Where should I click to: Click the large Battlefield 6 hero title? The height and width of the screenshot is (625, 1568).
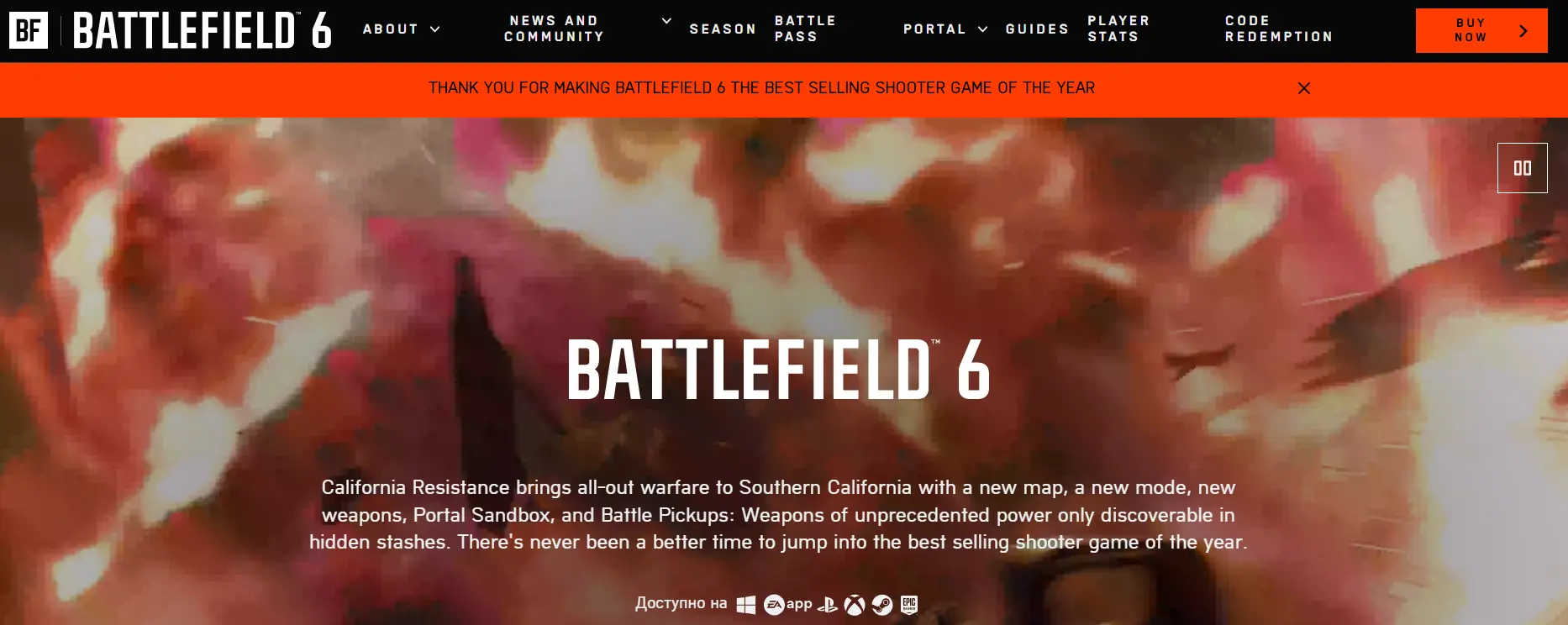pos(778,370)
